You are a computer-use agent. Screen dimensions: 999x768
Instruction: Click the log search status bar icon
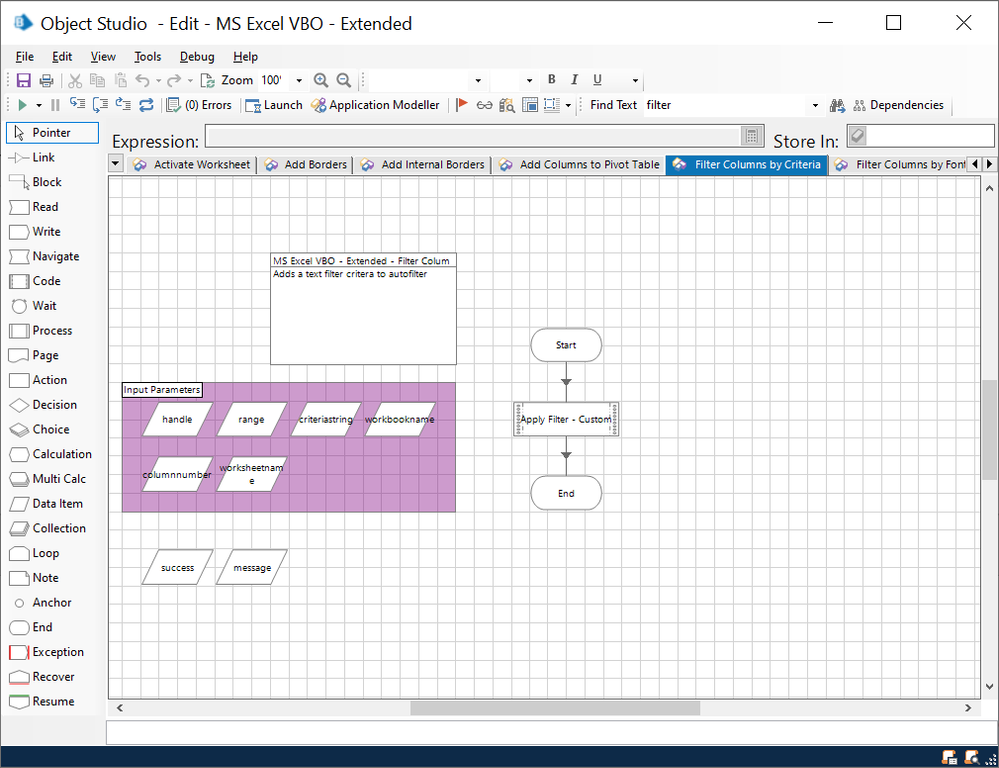point(972,757)
